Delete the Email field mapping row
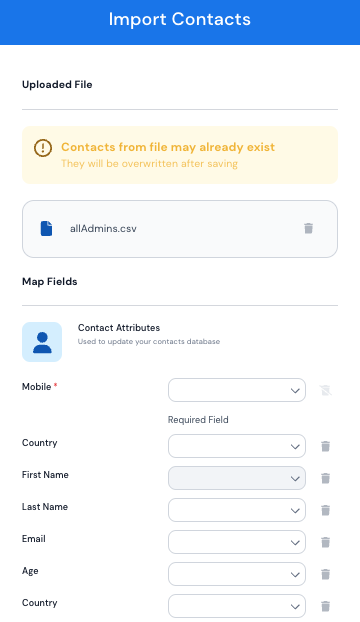Viewport: 360px width, 622px height. (x=326, y=542)
